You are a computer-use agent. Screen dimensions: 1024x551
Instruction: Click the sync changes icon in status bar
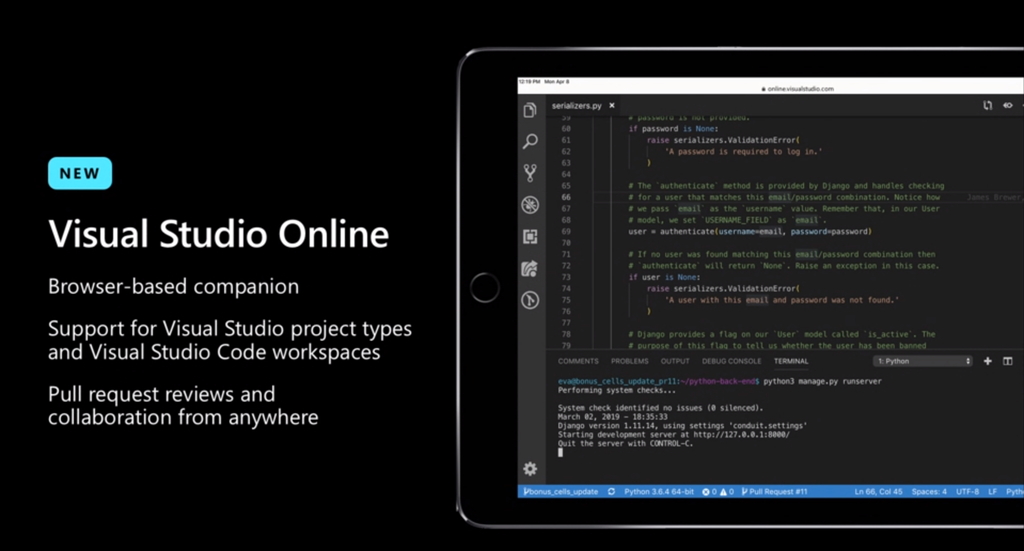tap(611, 492)
